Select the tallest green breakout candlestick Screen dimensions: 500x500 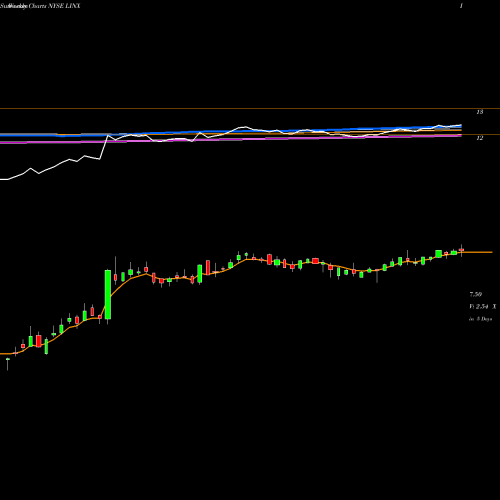click(108, 295)
